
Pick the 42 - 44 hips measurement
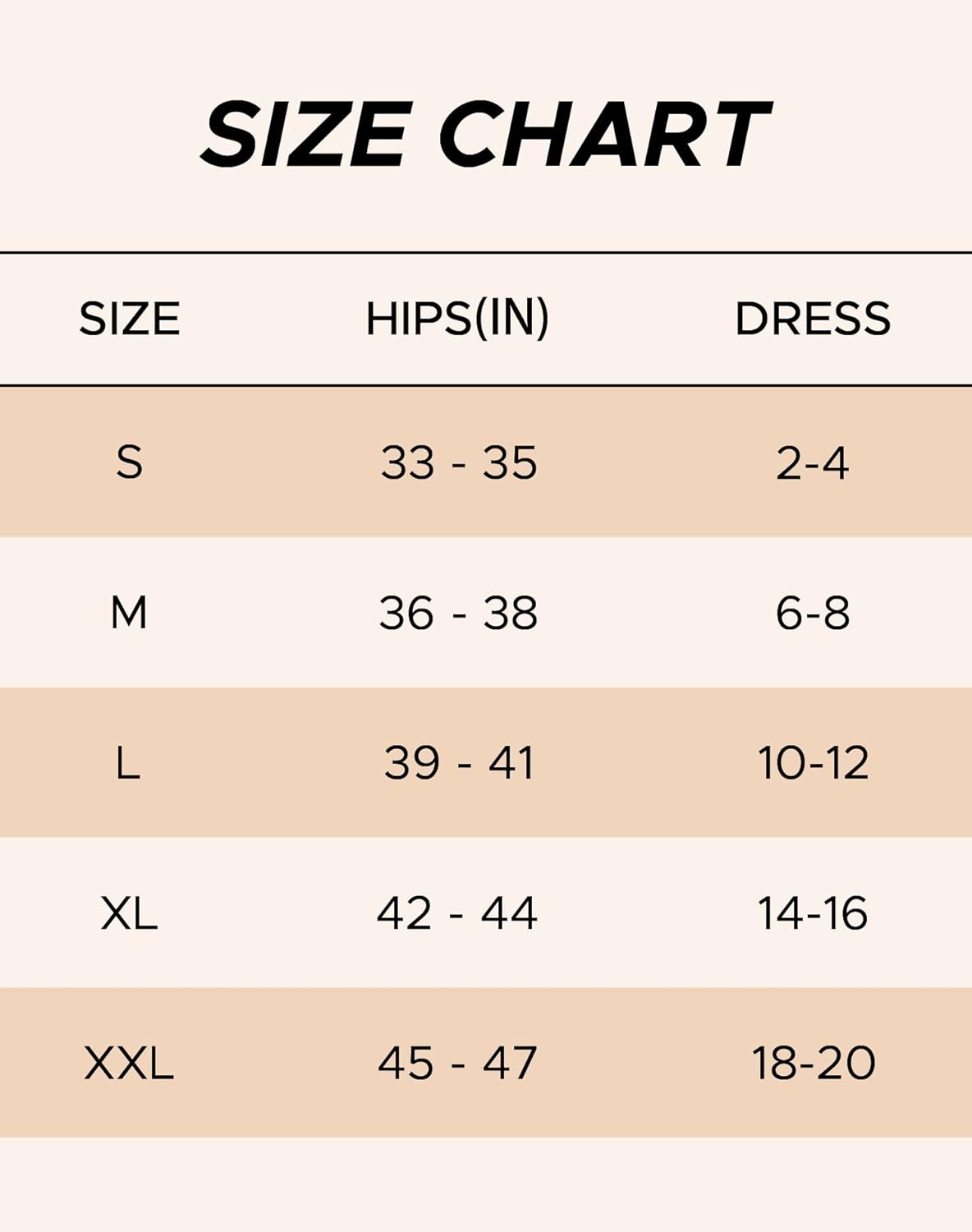[457, 913]
